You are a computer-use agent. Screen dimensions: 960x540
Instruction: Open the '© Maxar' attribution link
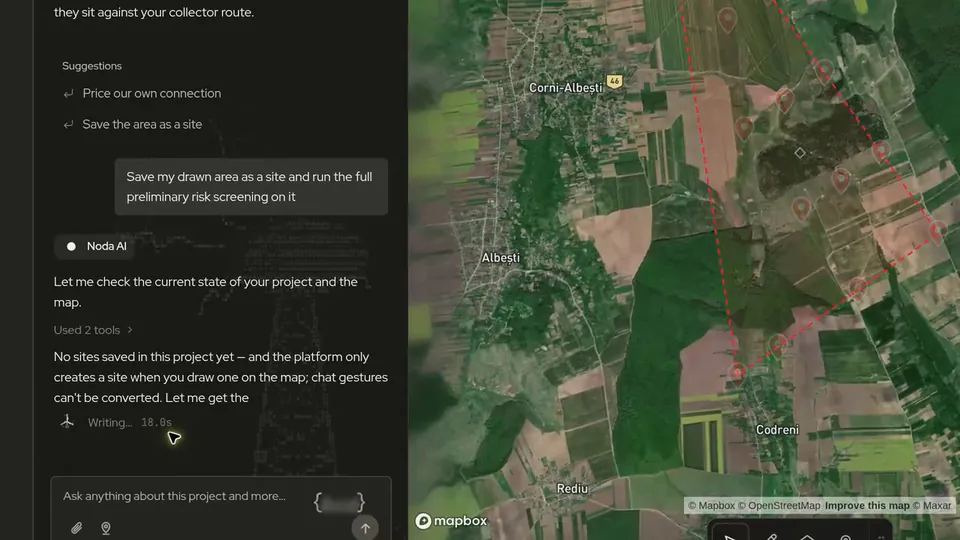[932, 505]
